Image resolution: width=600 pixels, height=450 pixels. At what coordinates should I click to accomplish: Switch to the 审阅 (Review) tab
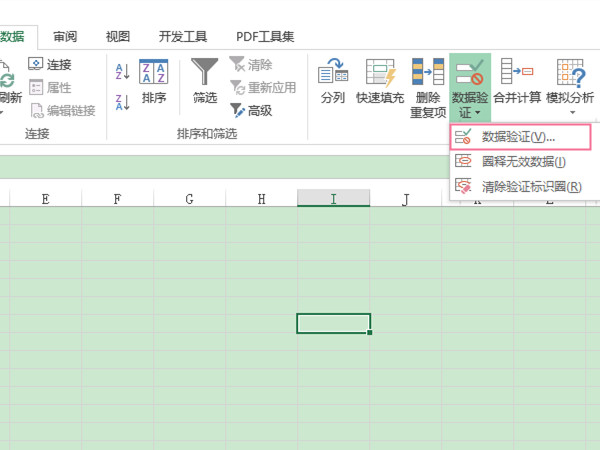[65, 37]
